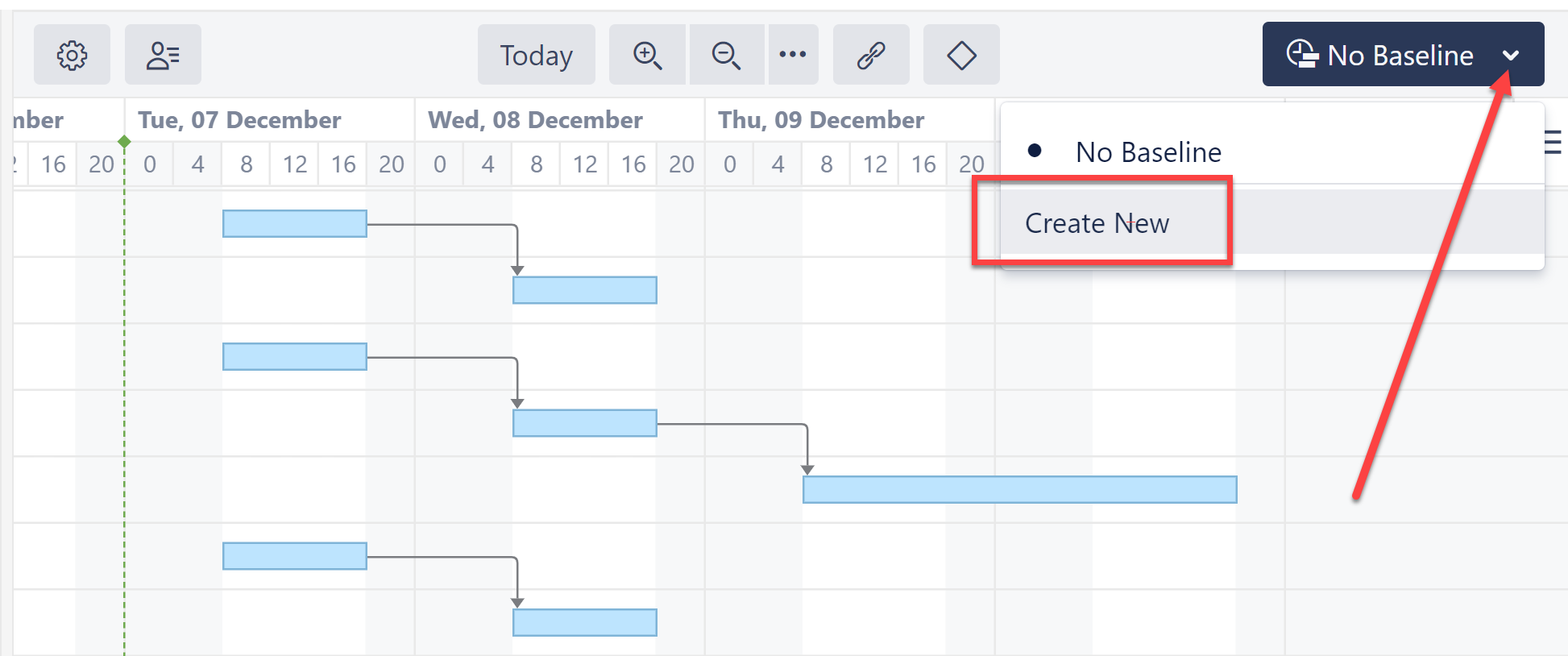Expand the No Baseline dropdown chevron

coord(1512,56)
